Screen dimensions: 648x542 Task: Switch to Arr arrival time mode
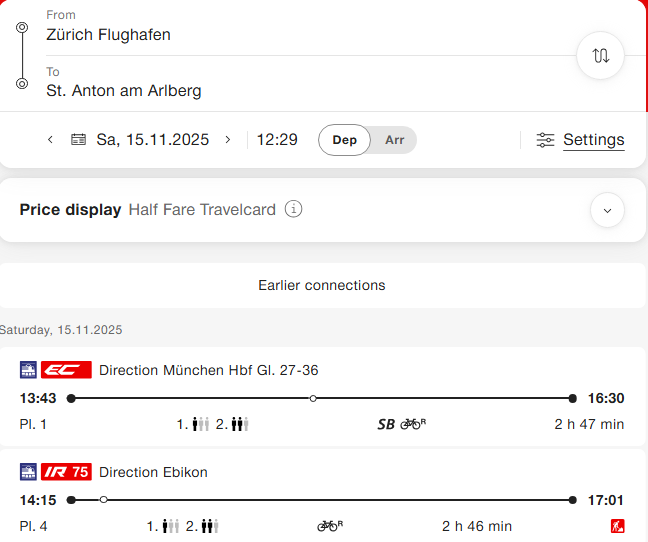coord(395,140)
